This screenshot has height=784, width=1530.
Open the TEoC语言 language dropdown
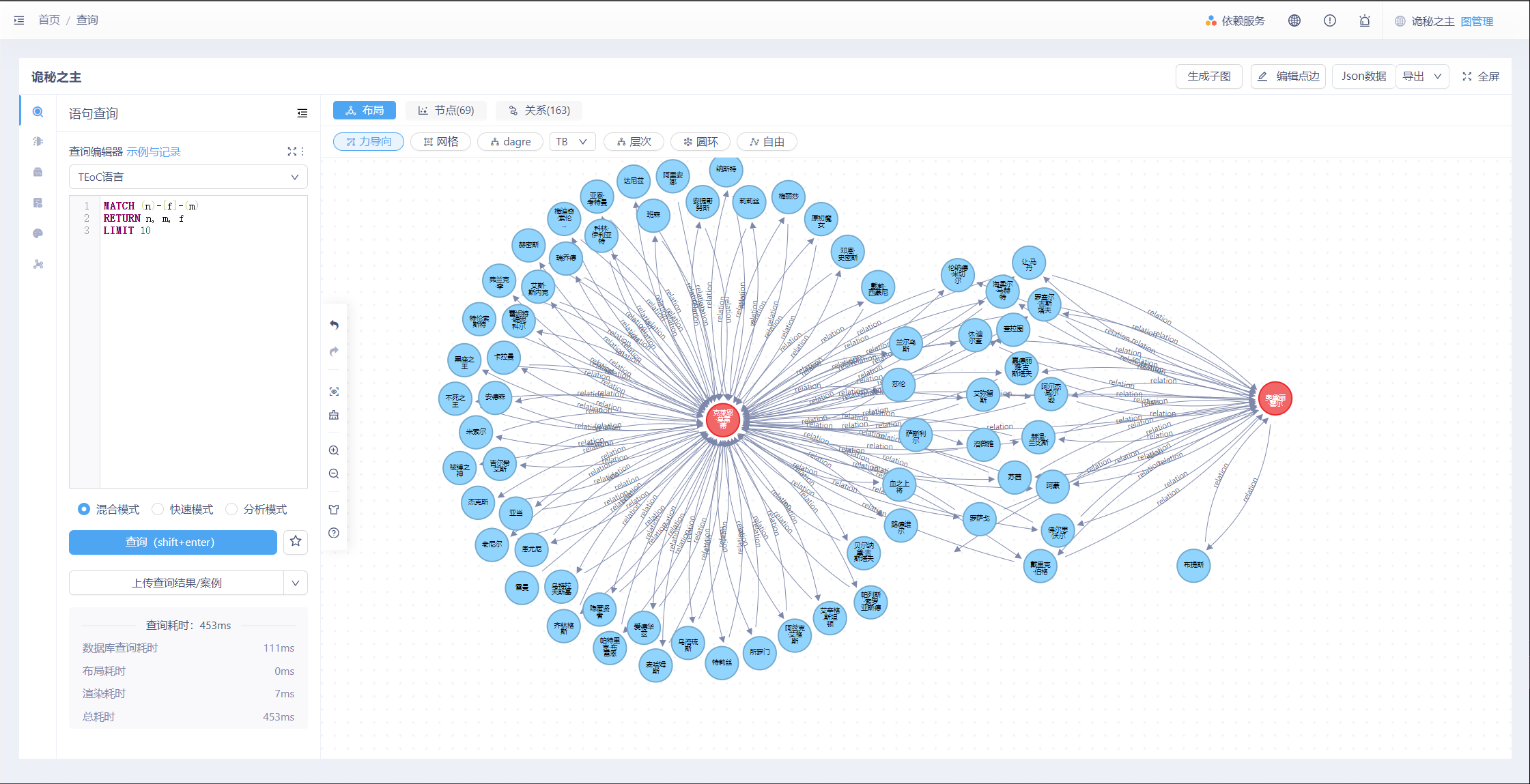coord(188,177)
